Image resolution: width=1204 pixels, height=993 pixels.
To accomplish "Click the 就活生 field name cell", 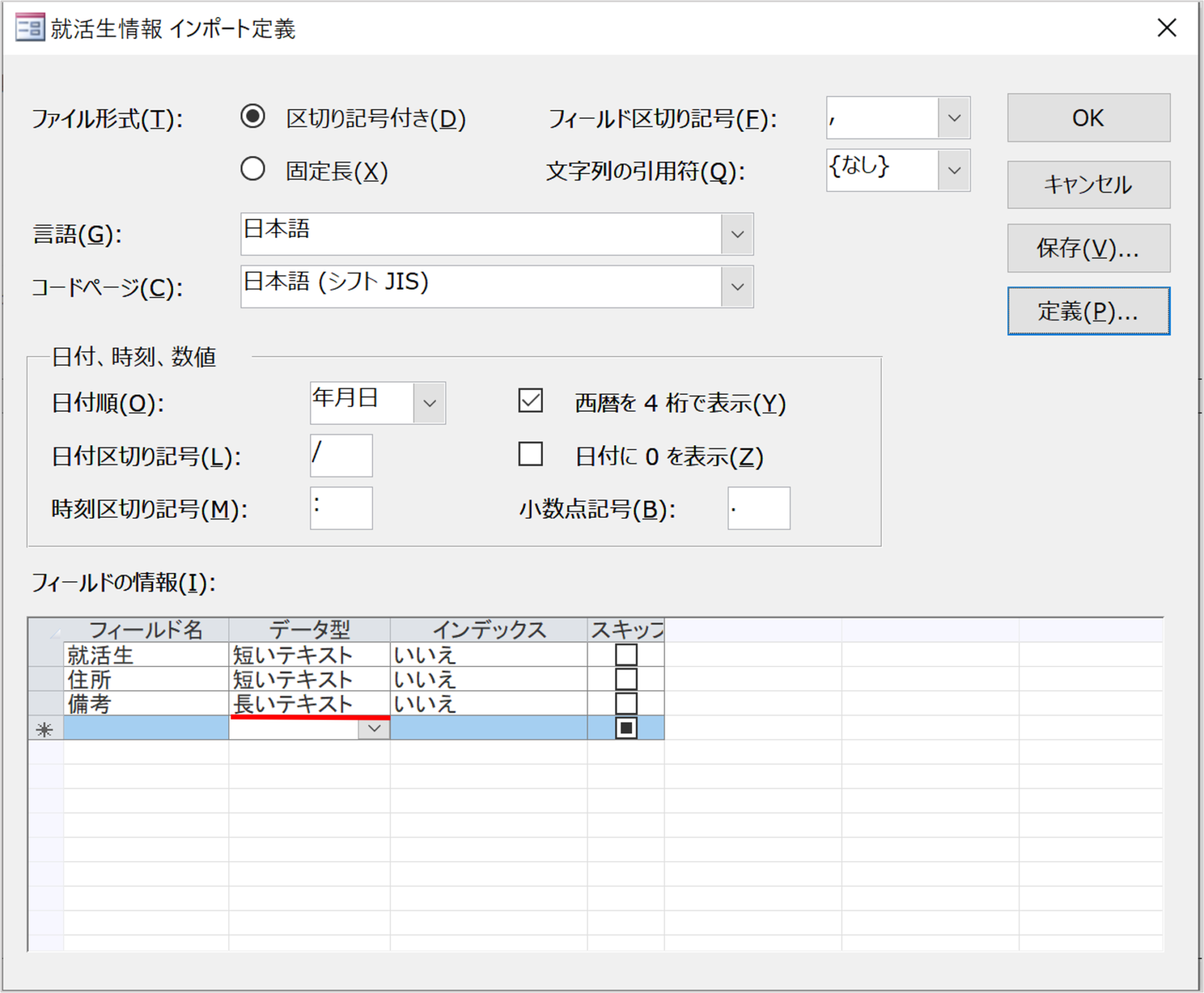I will 146,654.
